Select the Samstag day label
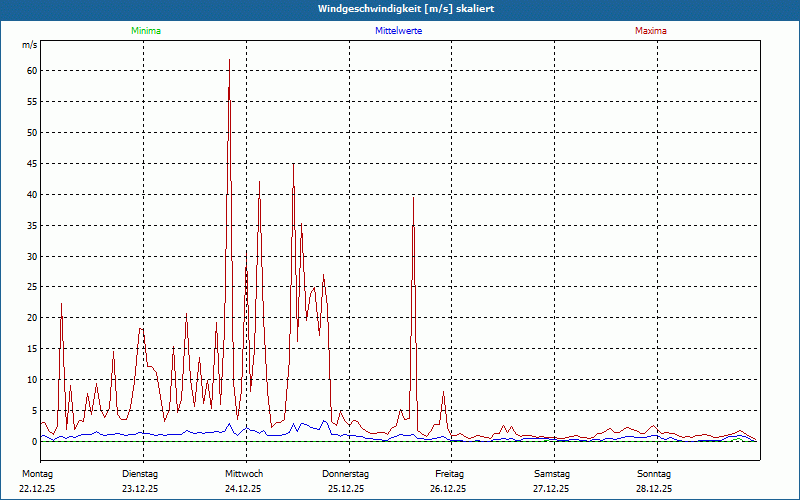 (x=552, y=473)
